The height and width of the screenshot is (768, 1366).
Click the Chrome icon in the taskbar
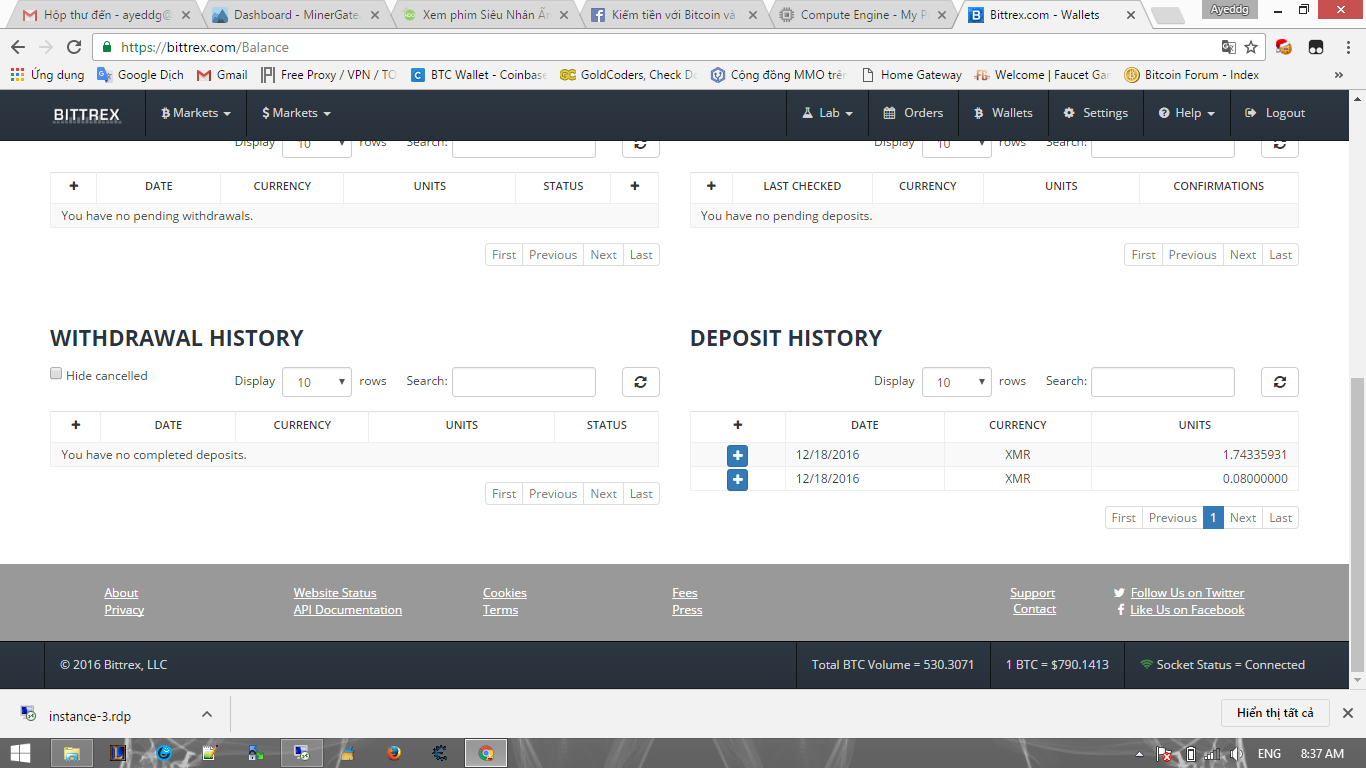pos(486,753)
